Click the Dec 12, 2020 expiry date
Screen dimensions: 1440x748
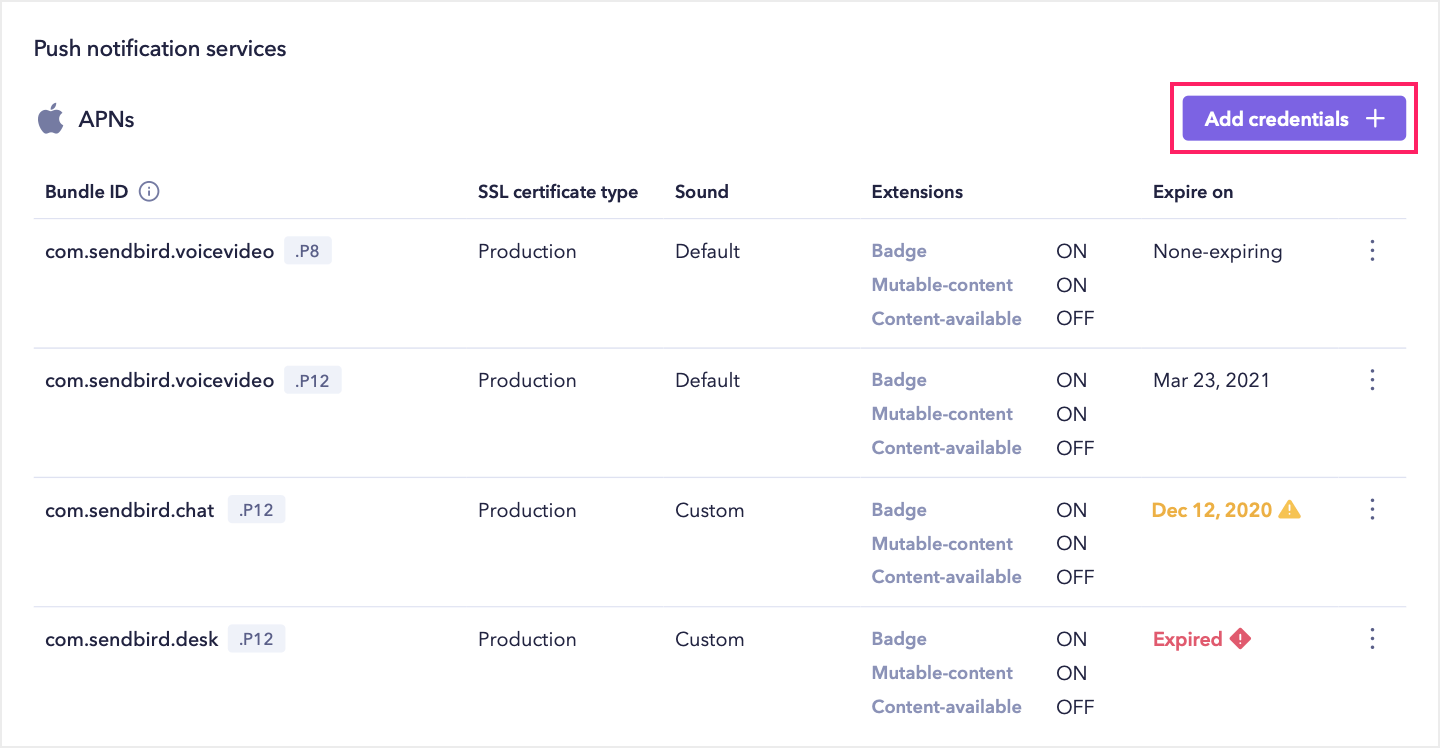click(x=1211, y=510)
